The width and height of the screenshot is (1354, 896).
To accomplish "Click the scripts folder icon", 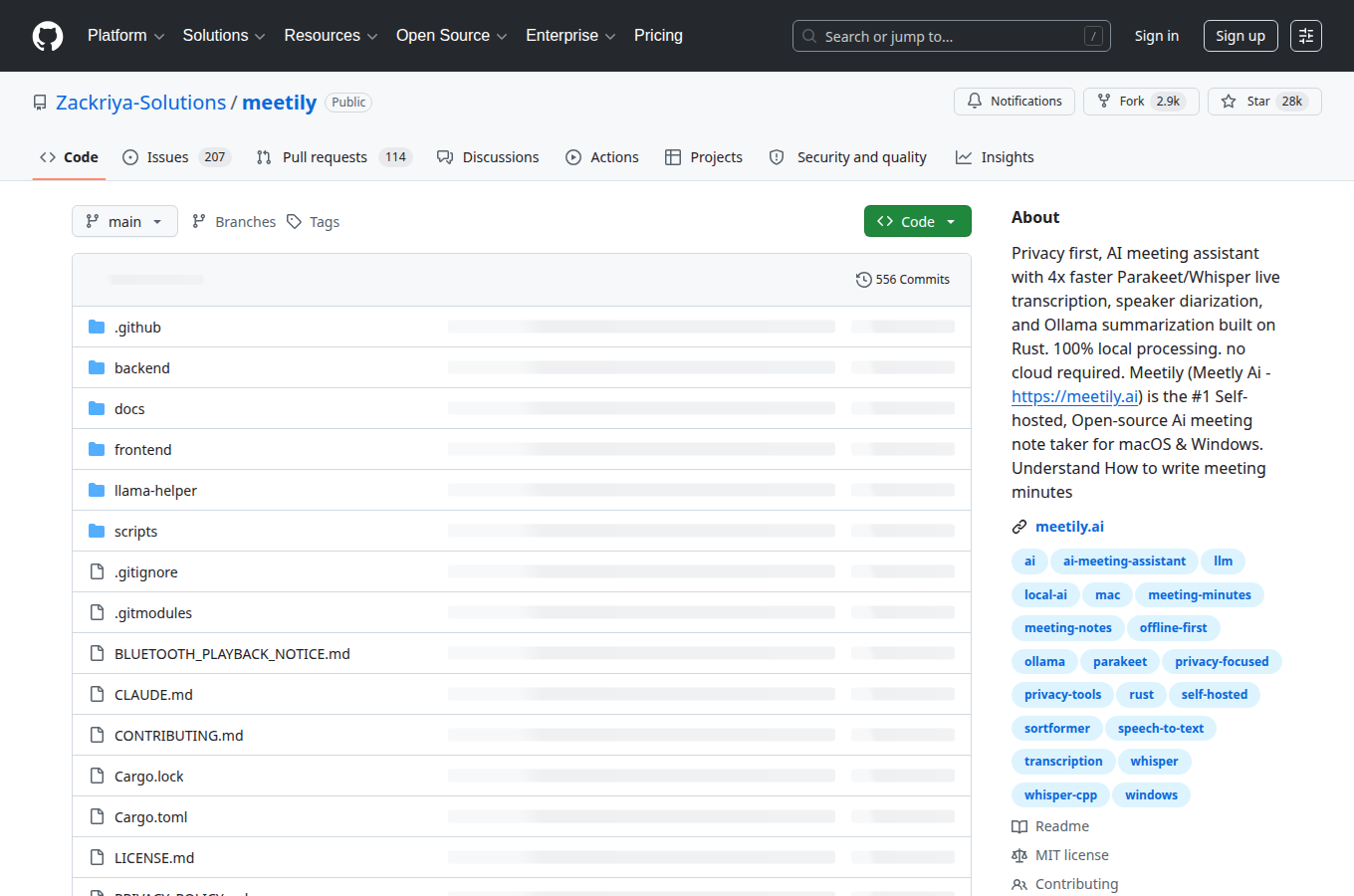I will coord(97,532).
